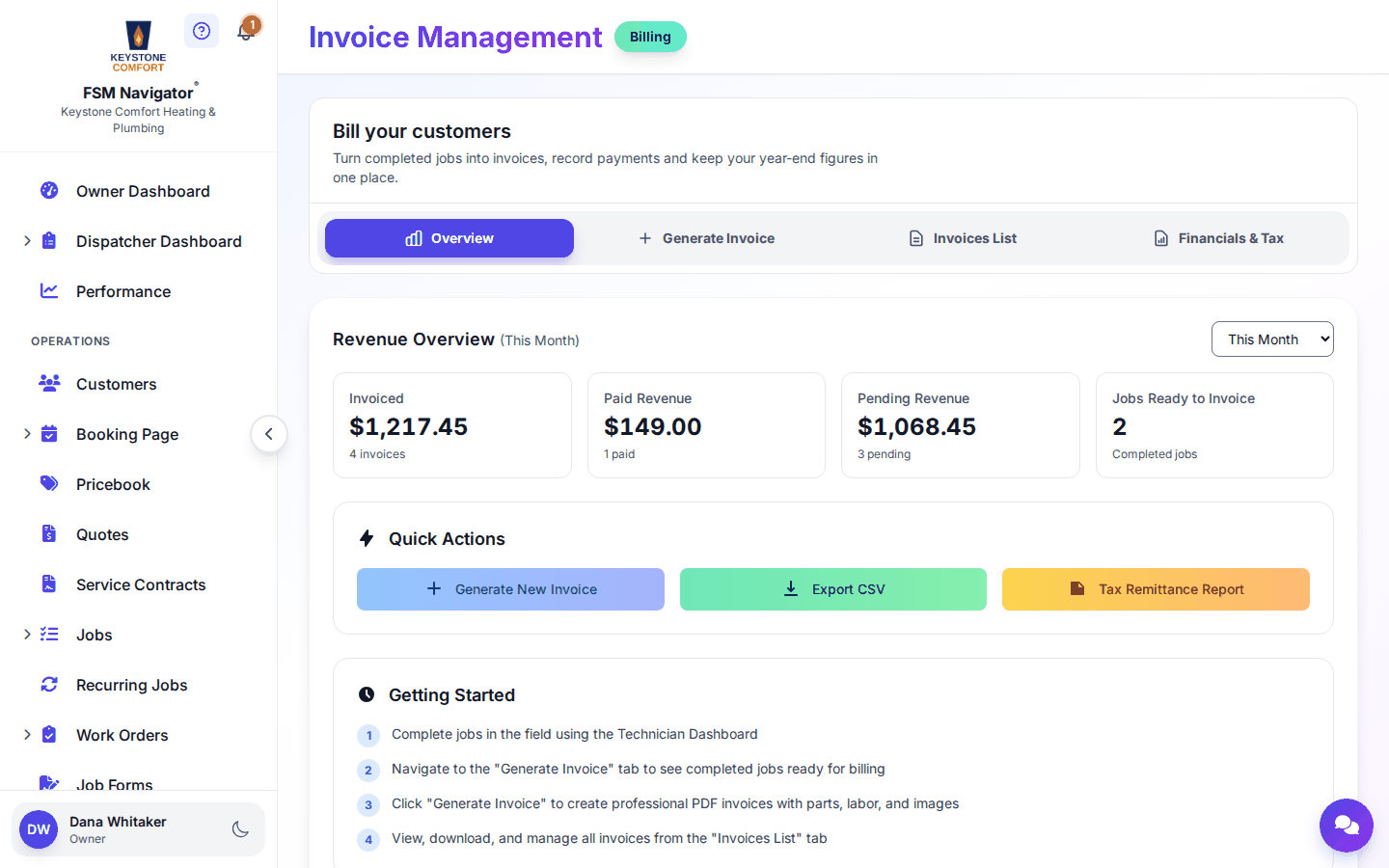Click the DW user avatar

[39, 829]
